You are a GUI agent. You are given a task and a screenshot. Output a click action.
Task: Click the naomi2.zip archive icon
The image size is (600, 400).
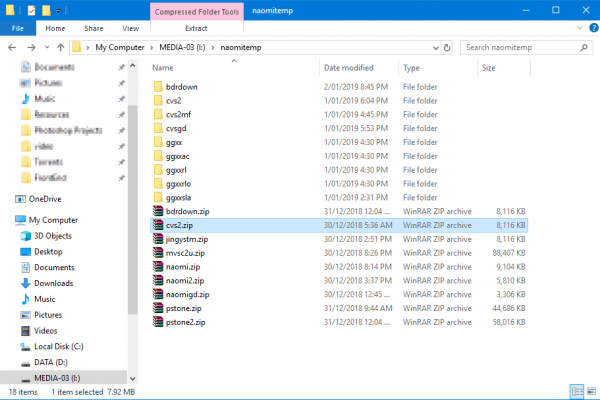(158, 280)
